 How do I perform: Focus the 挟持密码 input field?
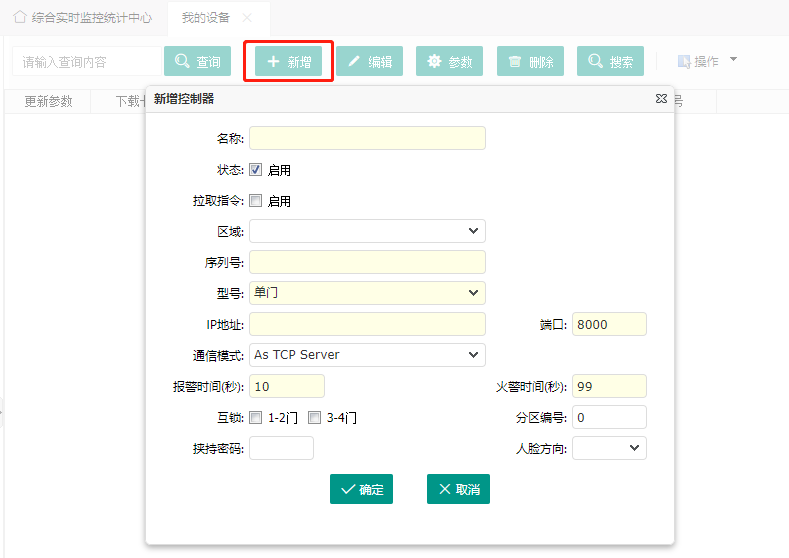281,448
